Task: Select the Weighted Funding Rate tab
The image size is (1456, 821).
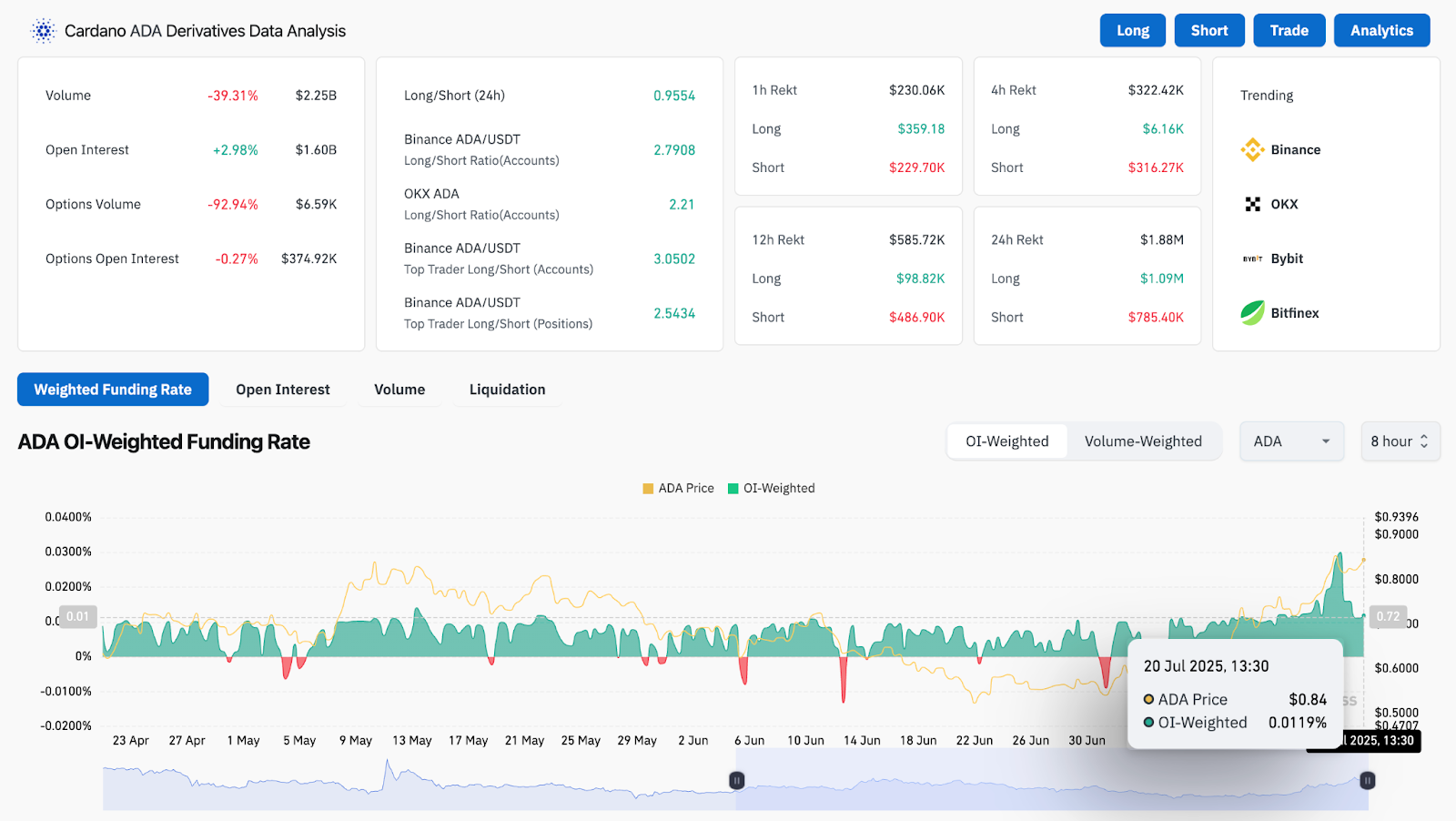Action: click(x=113, y=390)
